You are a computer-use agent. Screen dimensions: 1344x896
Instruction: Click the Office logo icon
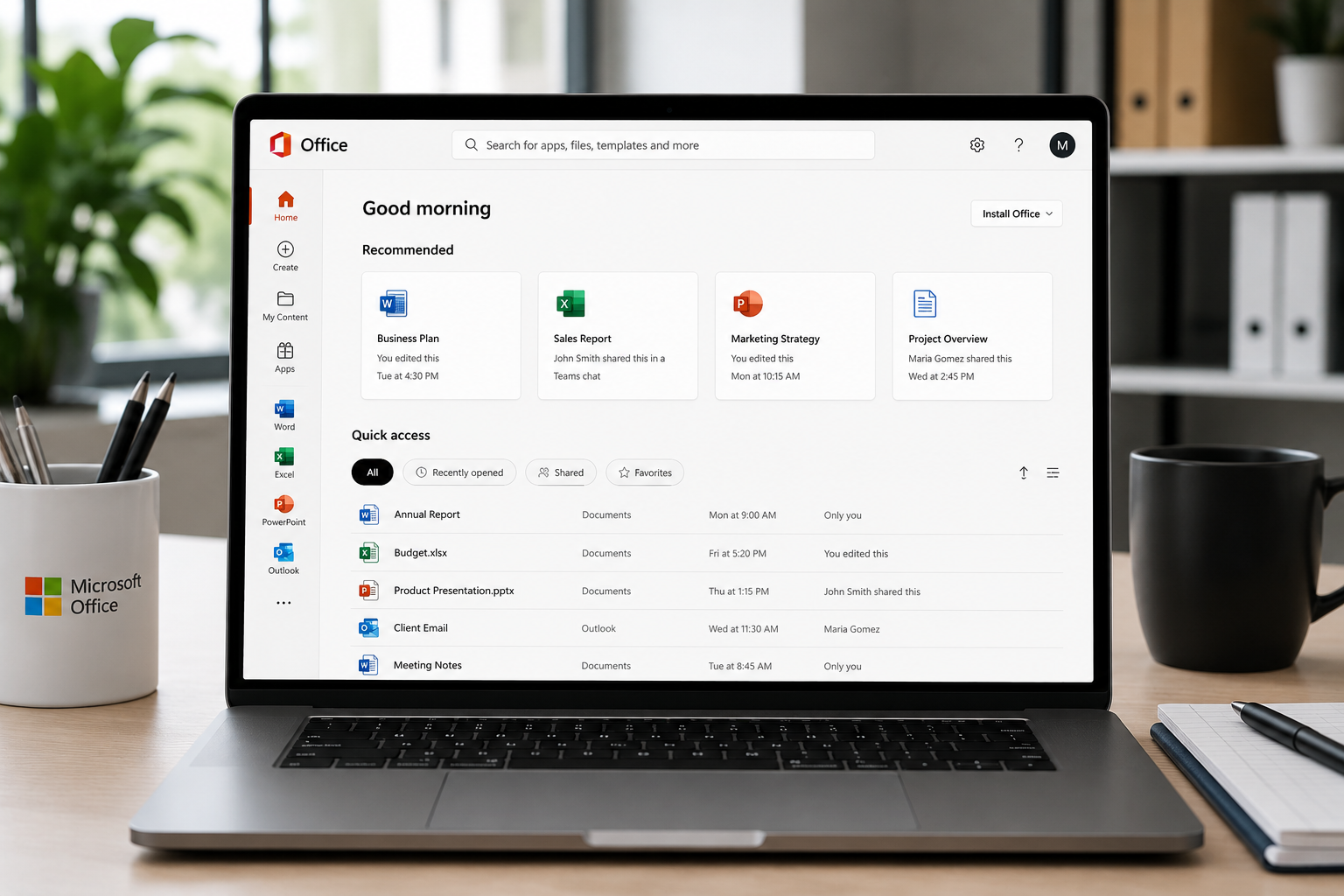pos(280,144)
